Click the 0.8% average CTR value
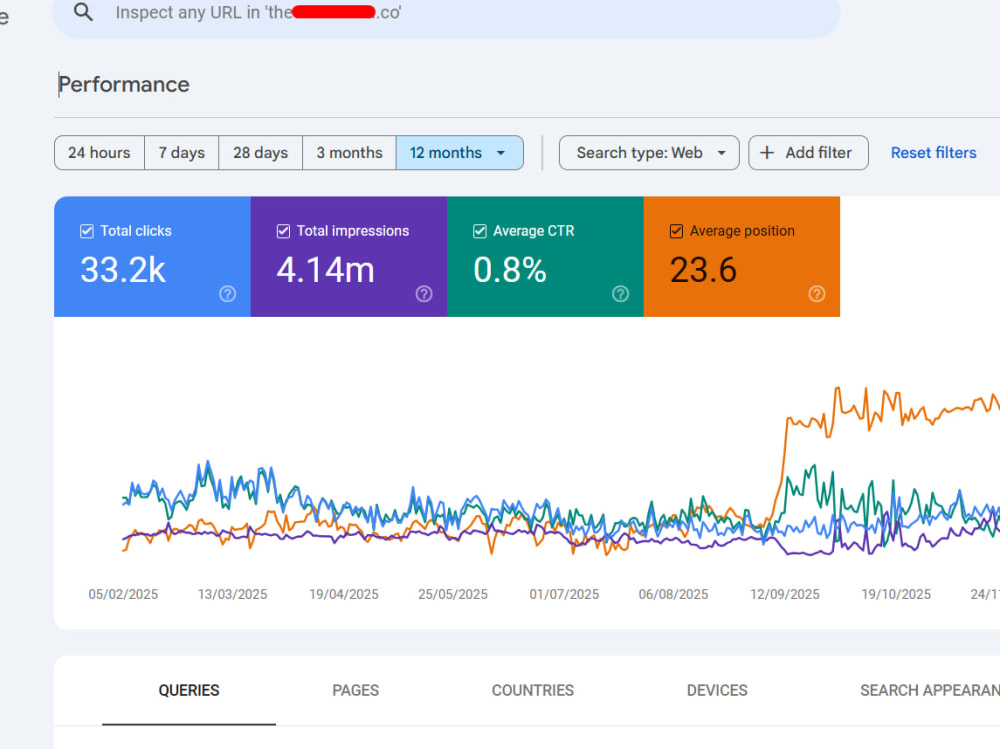The image size is (1000, 749). tap(510, 270)
